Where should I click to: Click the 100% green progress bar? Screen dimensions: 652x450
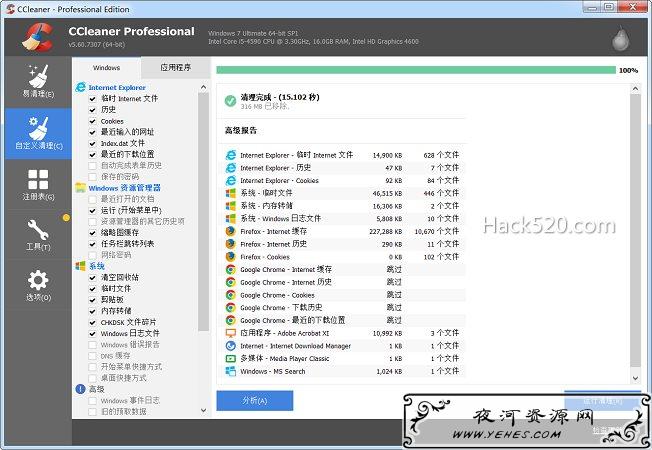click(416, 70)
